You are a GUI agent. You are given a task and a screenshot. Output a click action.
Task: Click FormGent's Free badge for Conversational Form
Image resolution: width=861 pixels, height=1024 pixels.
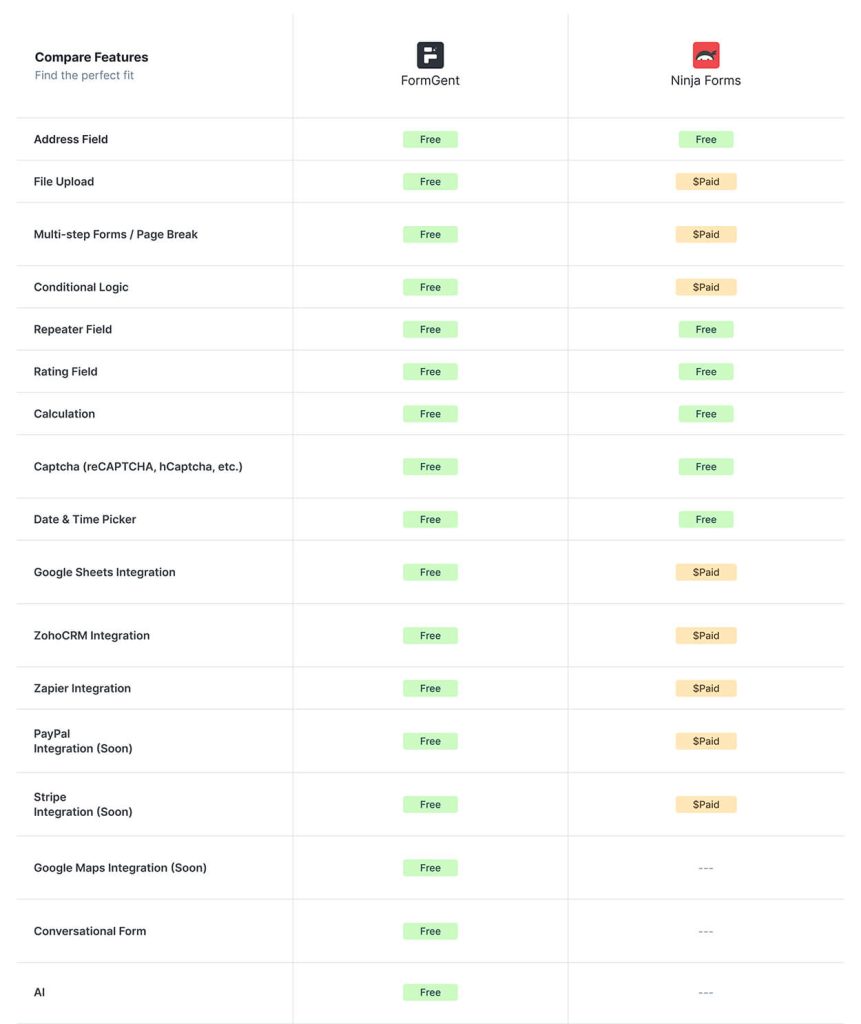[430, 931]
